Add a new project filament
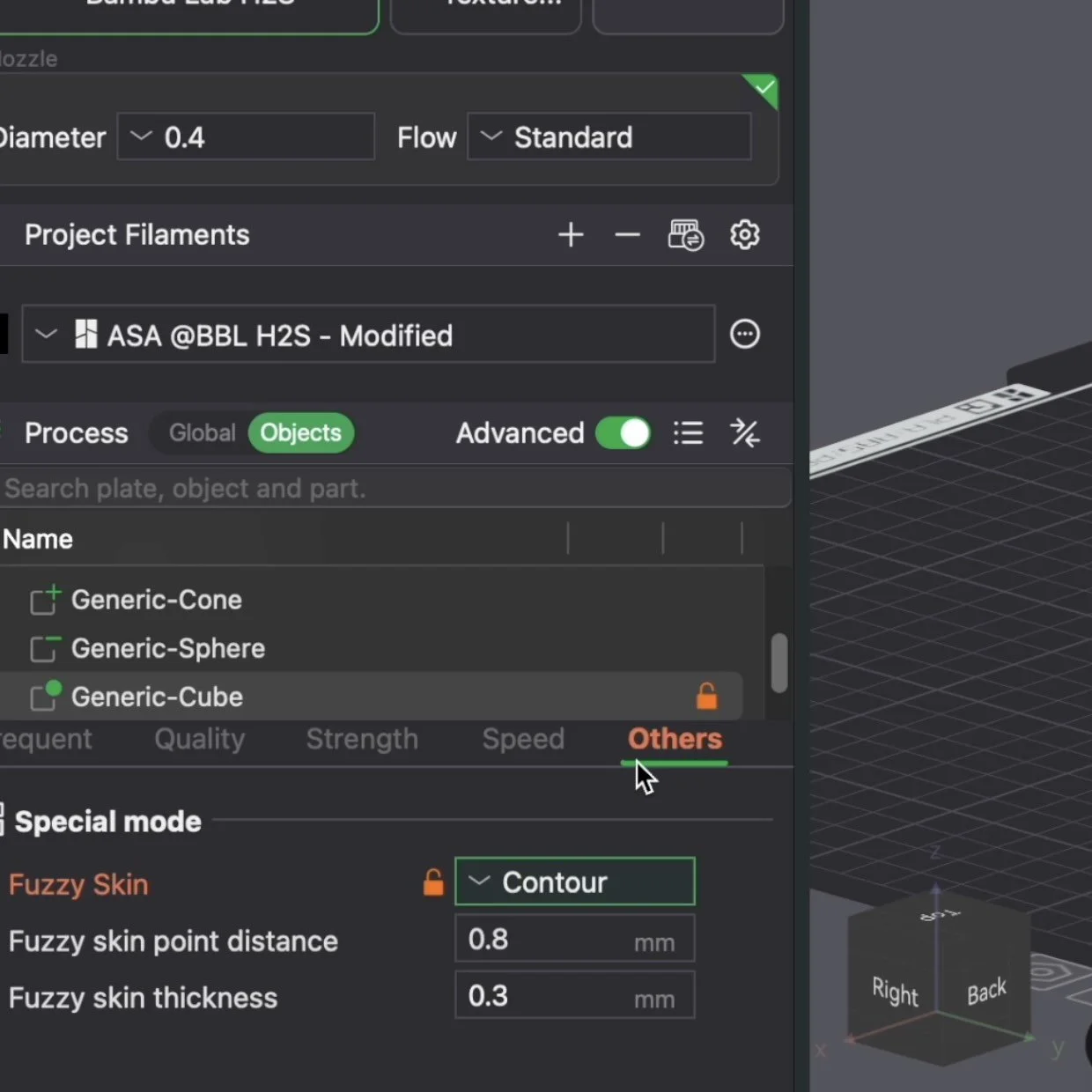The image size is (1092, 1092). 571,235
